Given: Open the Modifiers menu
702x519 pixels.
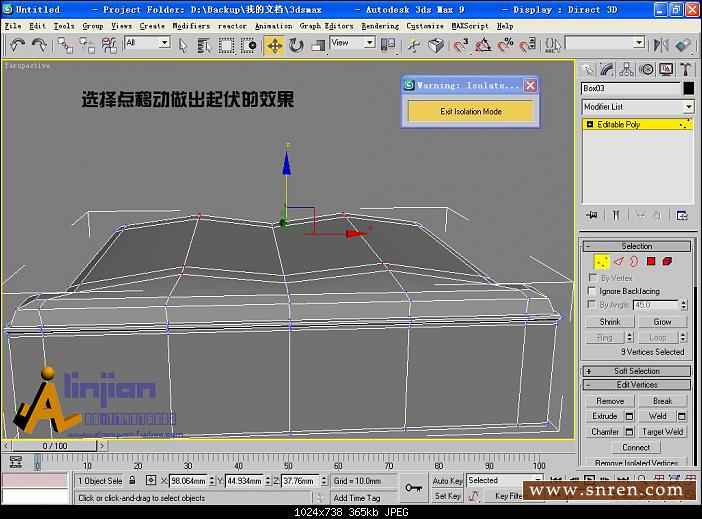Looking at the screenshot, I should (x=191, y=26).
